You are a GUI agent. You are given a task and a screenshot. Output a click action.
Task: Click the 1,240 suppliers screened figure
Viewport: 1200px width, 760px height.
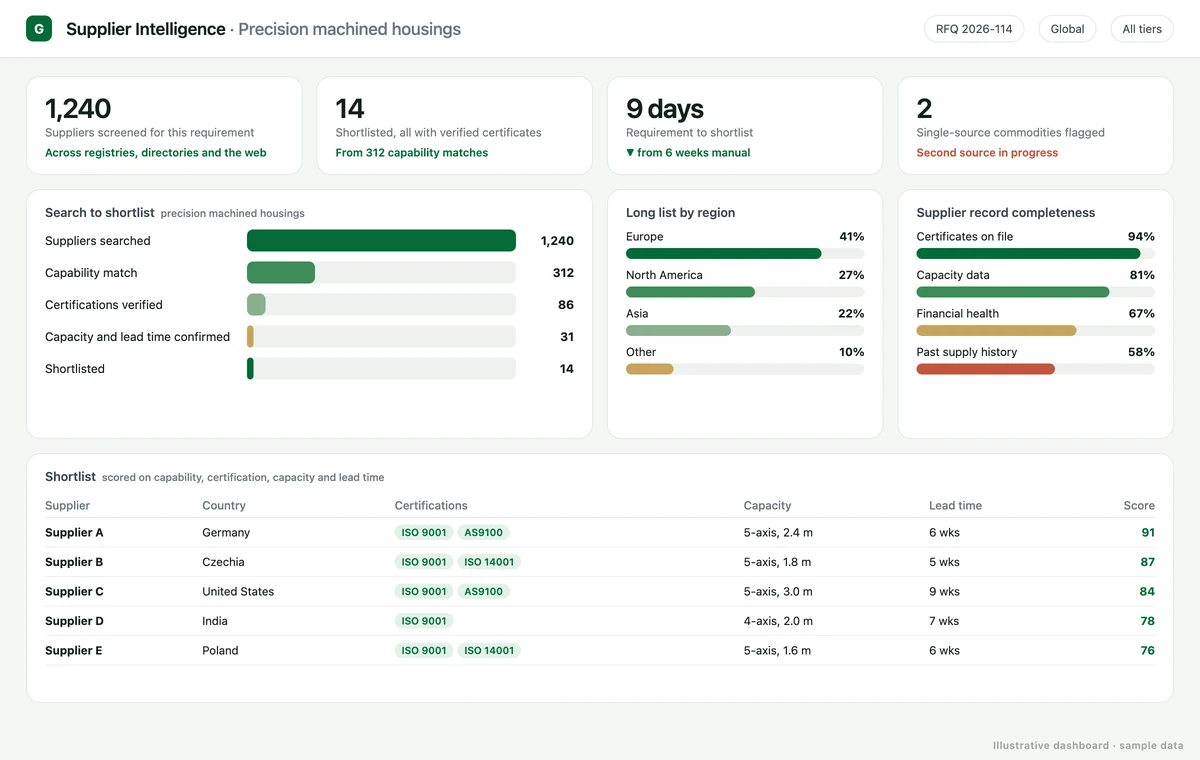click(x=78, y=108)
